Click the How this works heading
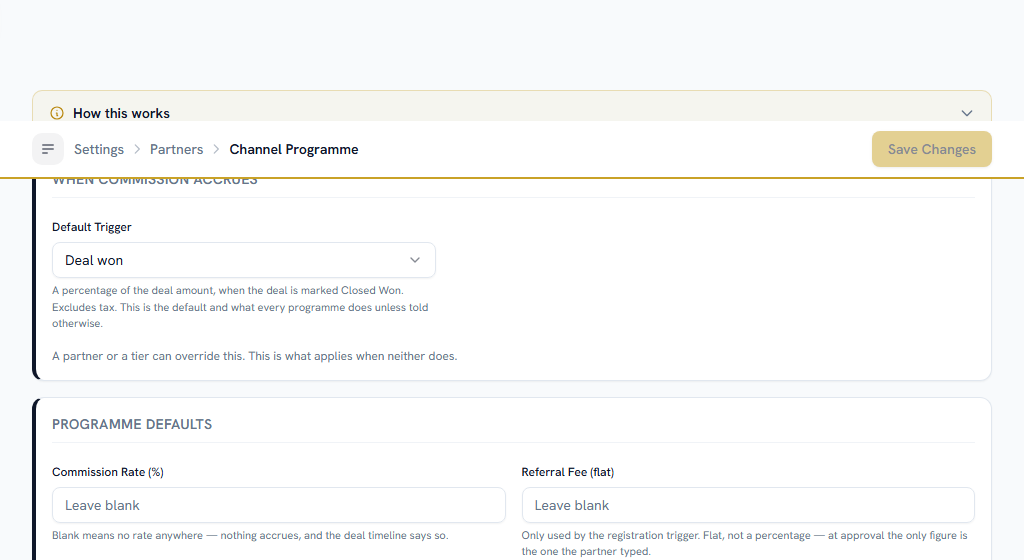 click(x=121, y=113)
